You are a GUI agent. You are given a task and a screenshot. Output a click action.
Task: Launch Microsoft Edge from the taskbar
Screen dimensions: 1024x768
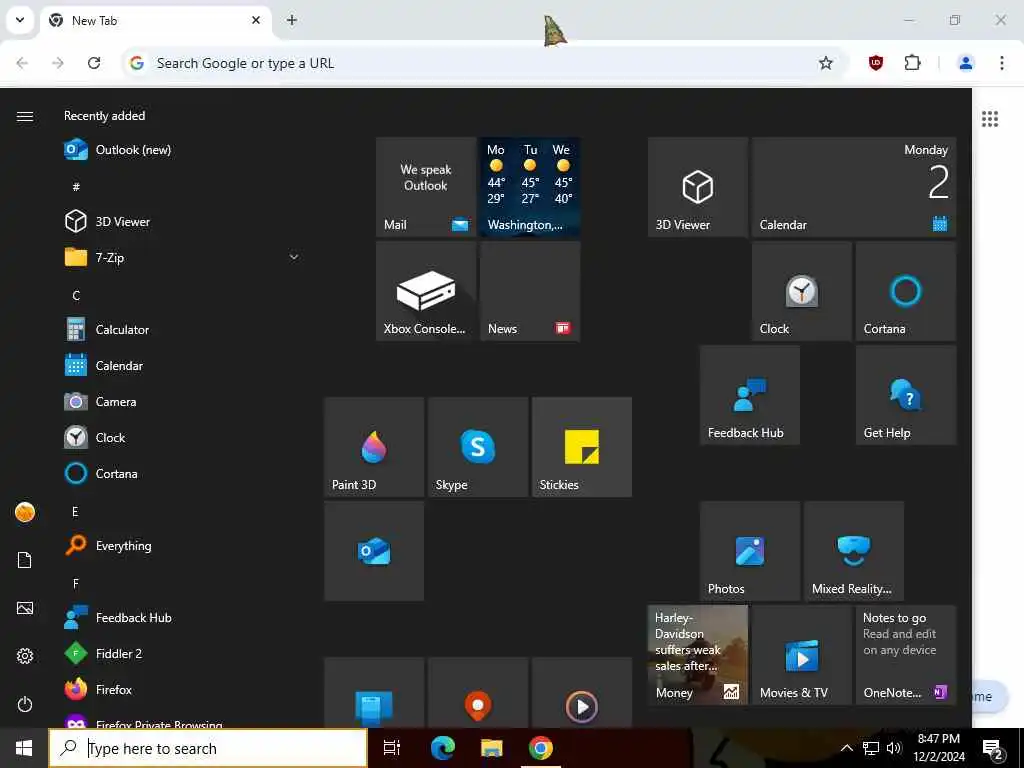tap(442, 748)
